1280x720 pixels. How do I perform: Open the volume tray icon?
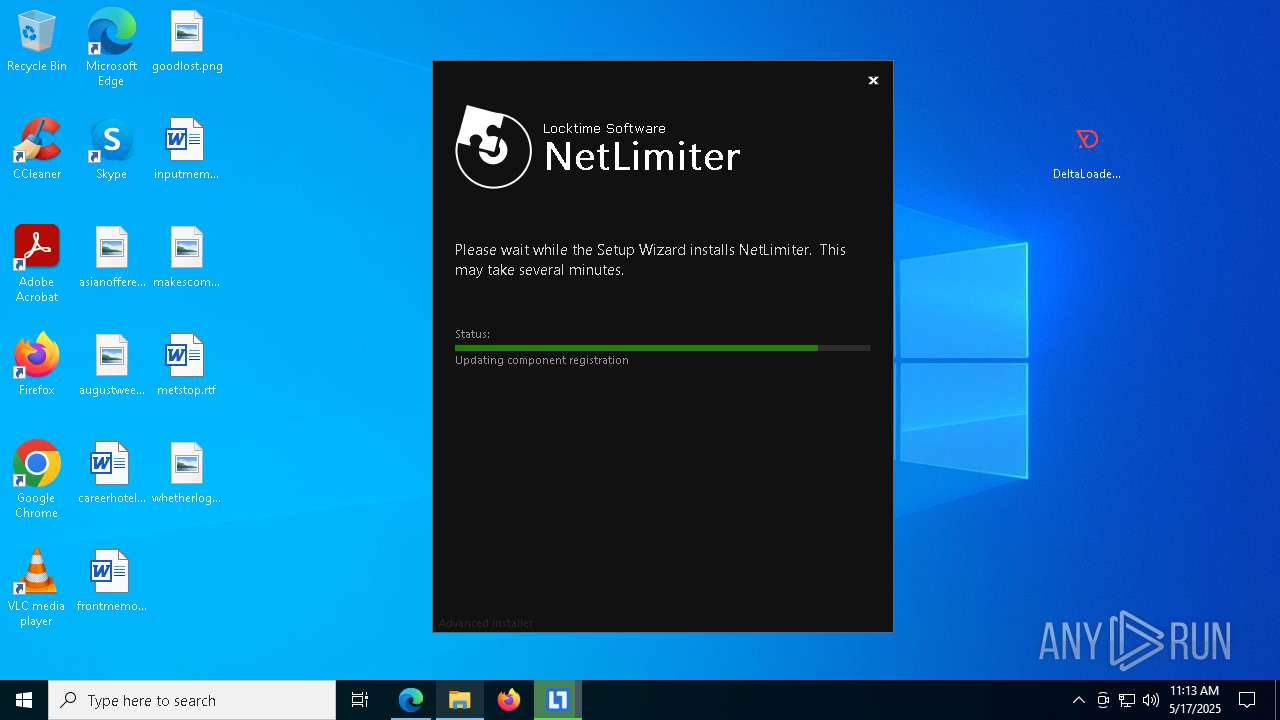click(x=1151, y=700)
